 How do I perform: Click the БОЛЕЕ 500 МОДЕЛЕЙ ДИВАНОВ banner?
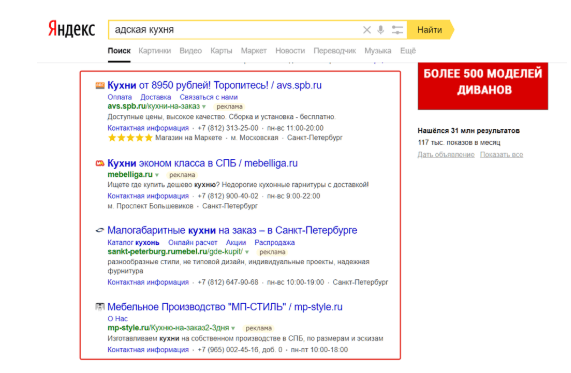point(483,86)
